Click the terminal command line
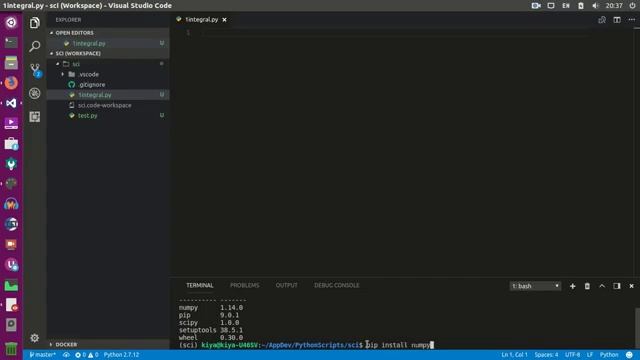Screen dimensions: 640x360 coord(306,345)
